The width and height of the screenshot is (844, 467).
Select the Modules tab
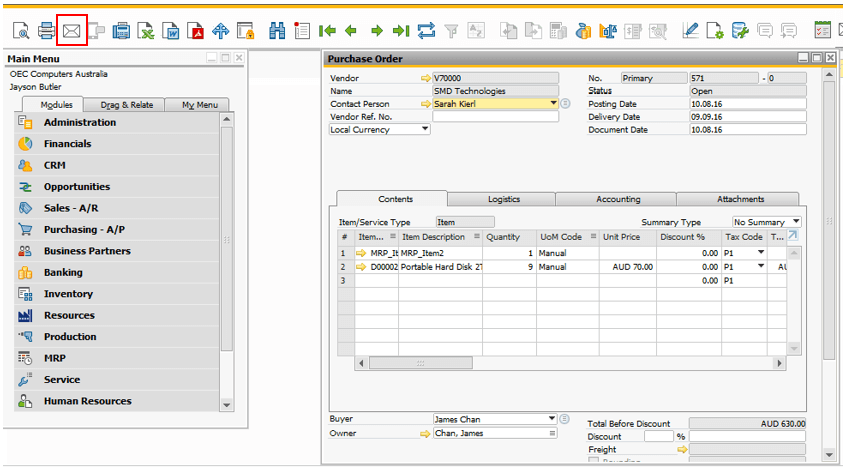coord(57,105)
